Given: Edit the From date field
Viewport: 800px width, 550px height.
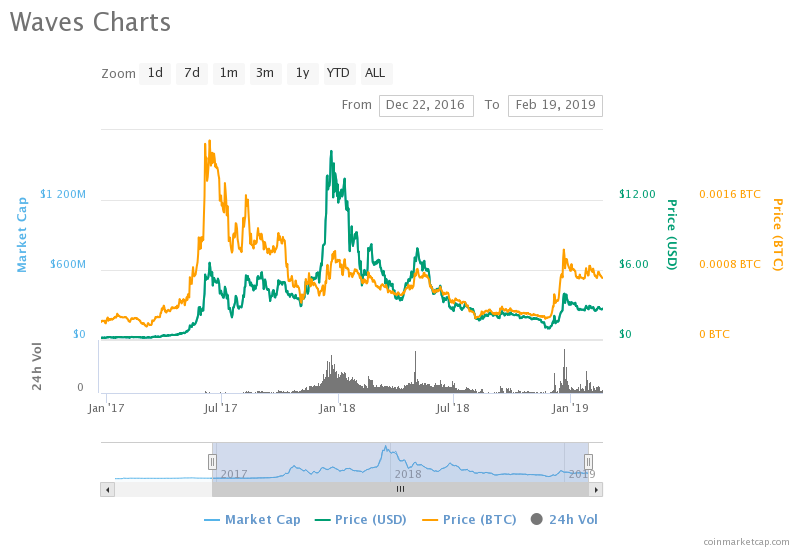Looking at the screenshot, I should tap(426, 106).
